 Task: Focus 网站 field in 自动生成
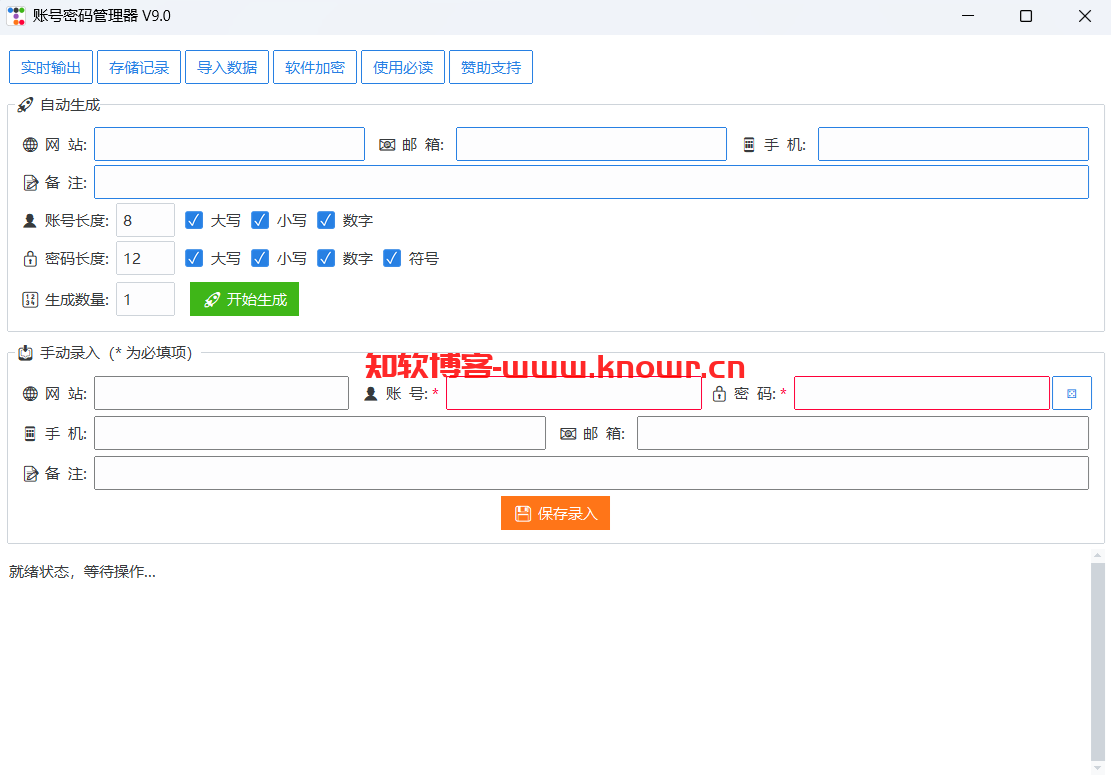click(x=230, y=144)
